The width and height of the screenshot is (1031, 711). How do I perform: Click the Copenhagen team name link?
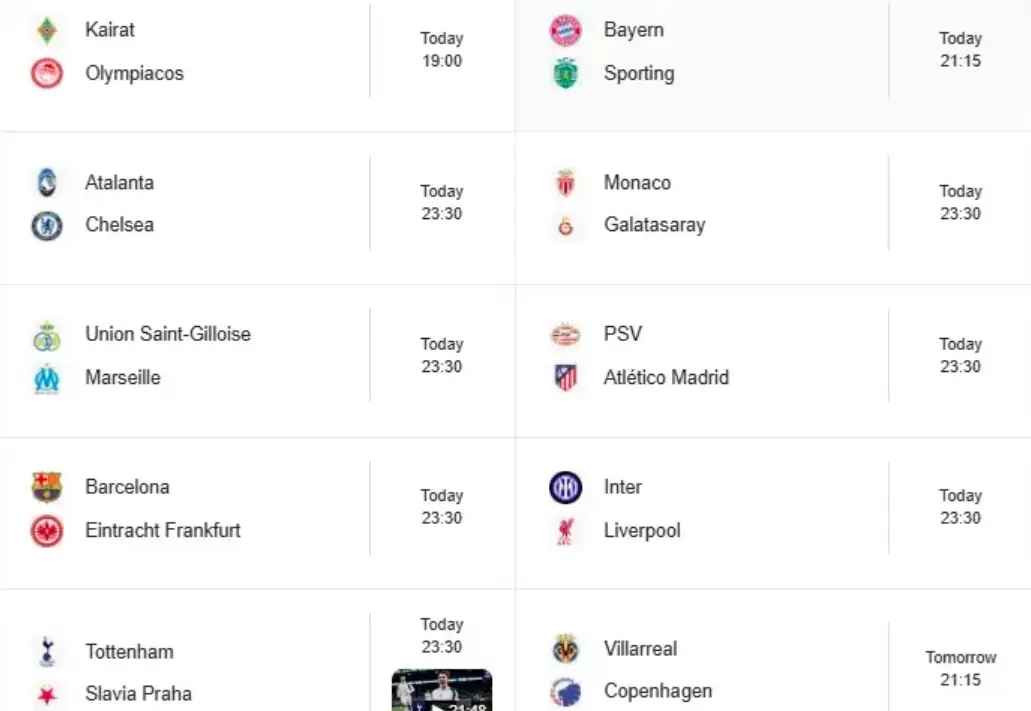point(658,691)
